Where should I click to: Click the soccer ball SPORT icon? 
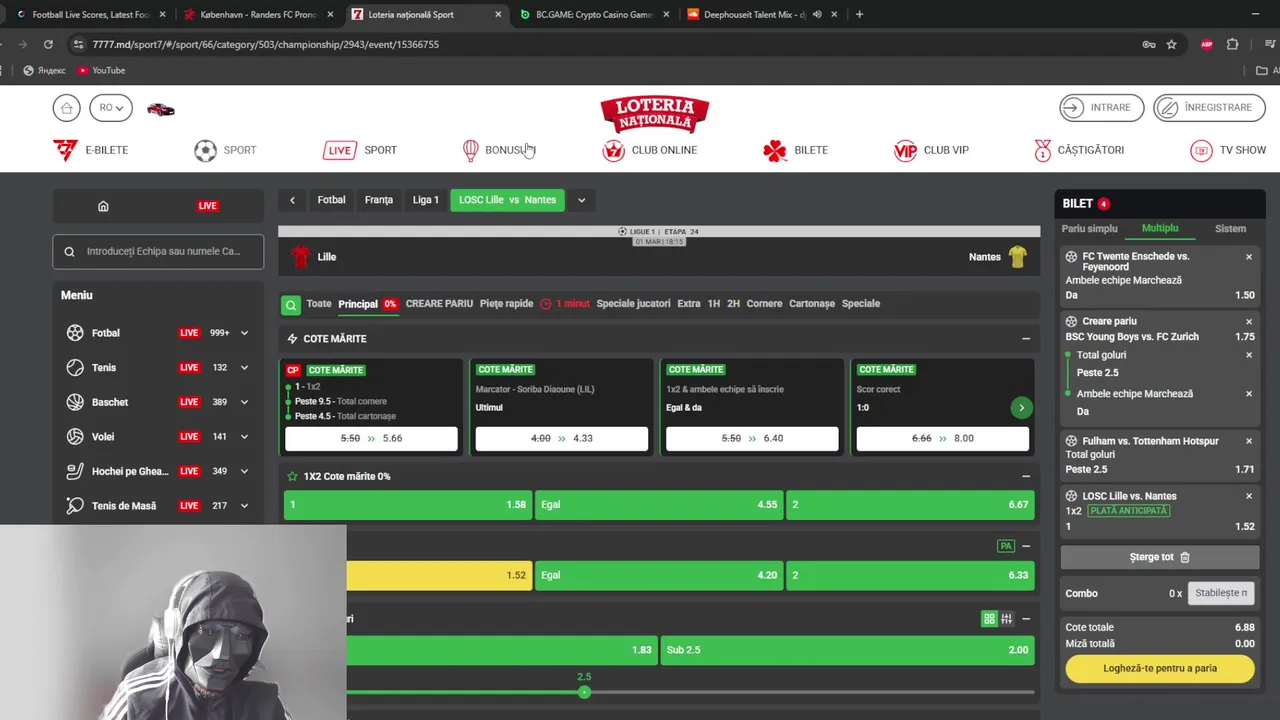[205, 150]
